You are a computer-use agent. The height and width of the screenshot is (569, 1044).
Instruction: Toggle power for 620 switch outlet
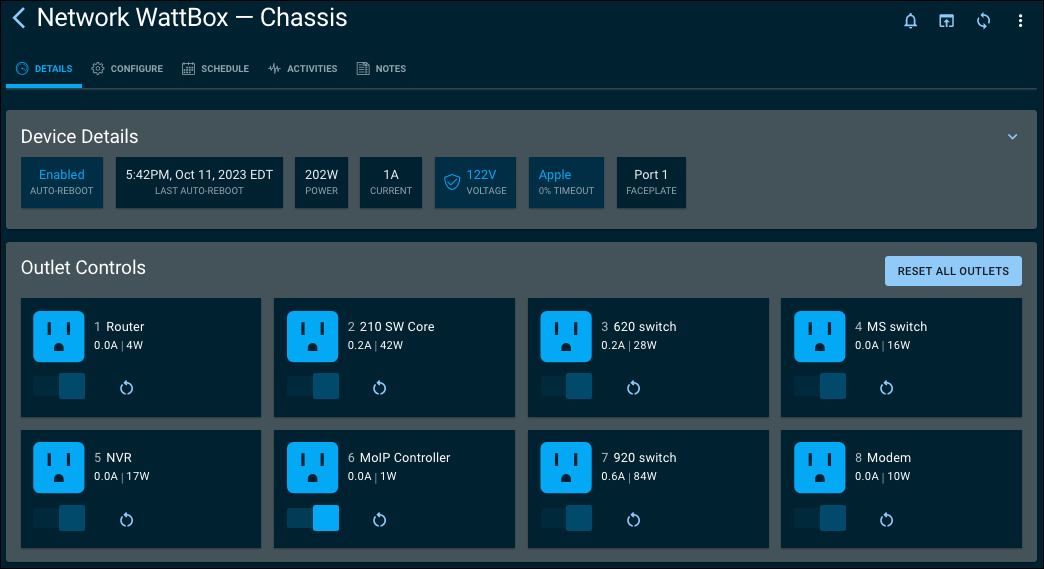pyautogui.click(x=566, y=386)
